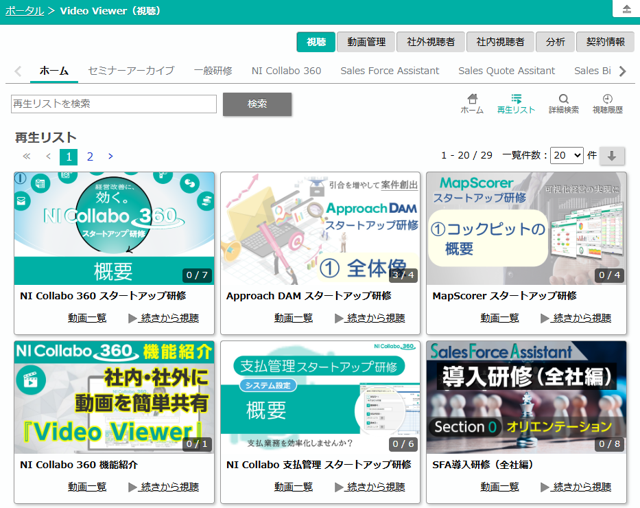Viewport: 640px width, 508px height.
Task: Open 動画一覧 for SFA導入研修（全社編）
Action: [500, 487]
